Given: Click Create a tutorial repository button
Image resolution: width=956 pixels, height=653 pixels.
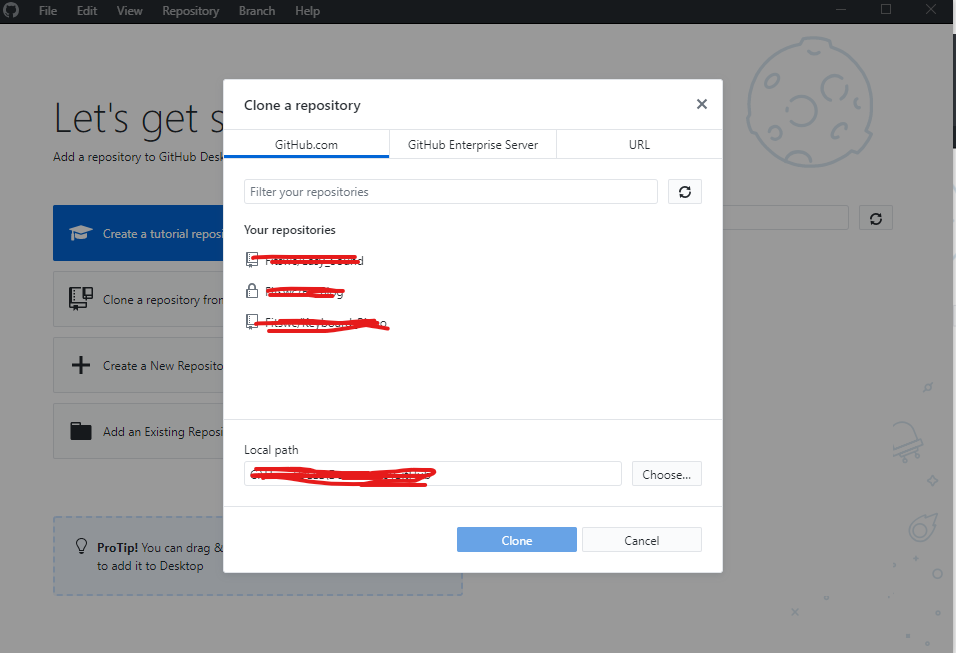Looking at the screenshot, I should click(138, 233).
